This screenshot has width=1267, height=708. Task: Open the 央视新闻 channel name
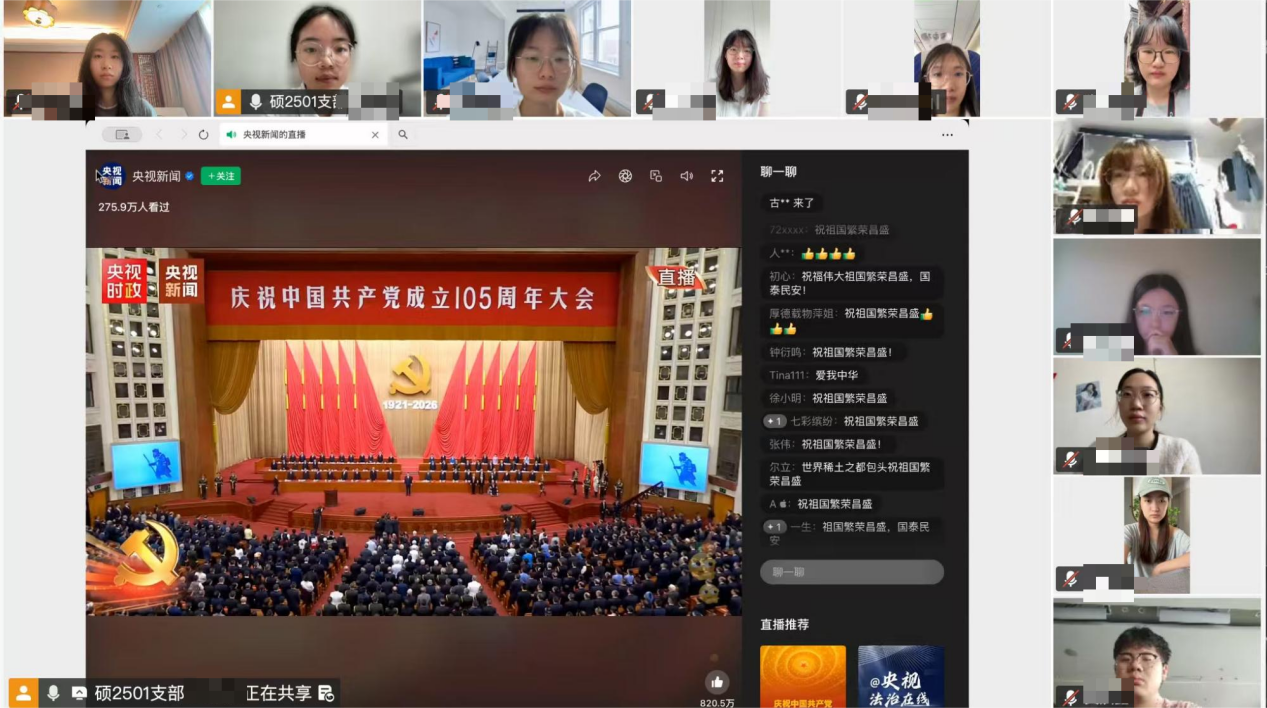click(x=156, y=176)
